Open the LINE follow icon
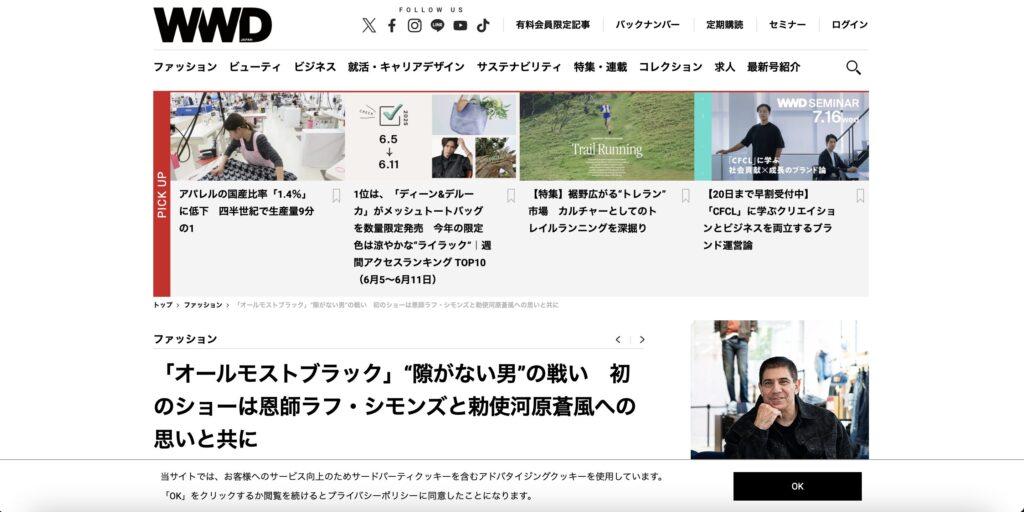Screen dimensions: 1024x512 438,25
